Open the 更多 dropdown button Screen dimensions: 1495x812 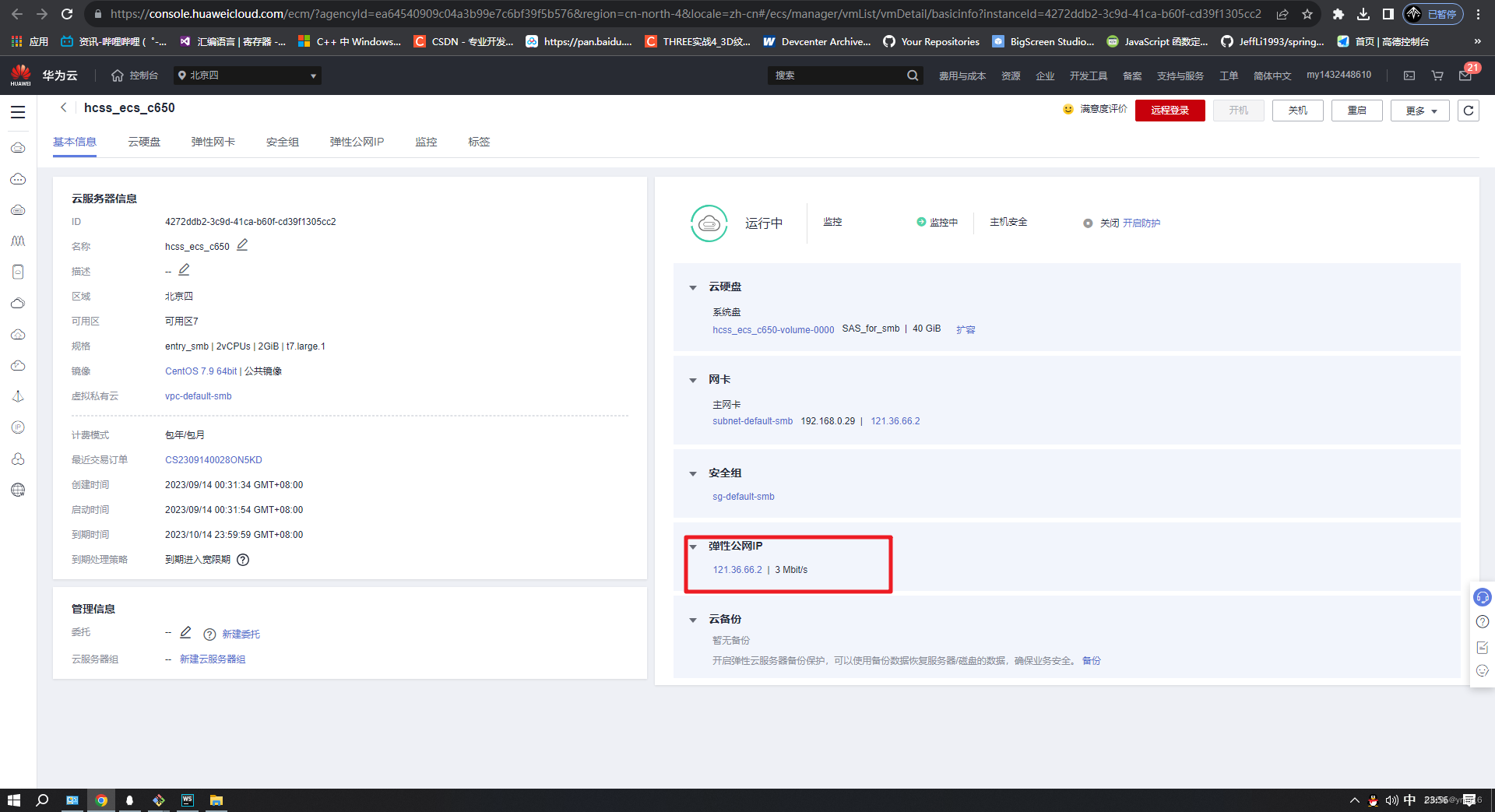tap(1420, 111)
